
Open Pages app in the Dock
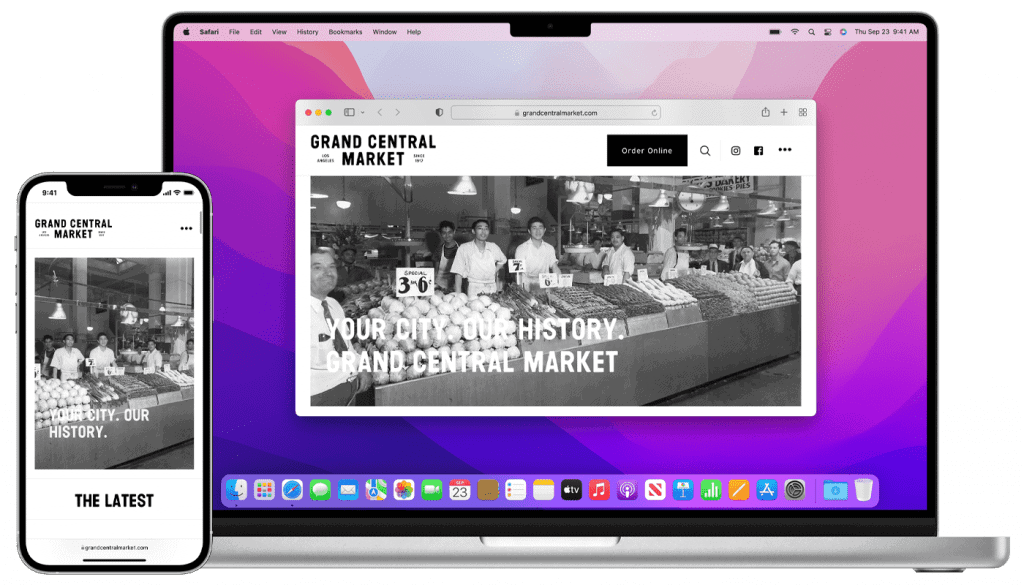[739, 490]
